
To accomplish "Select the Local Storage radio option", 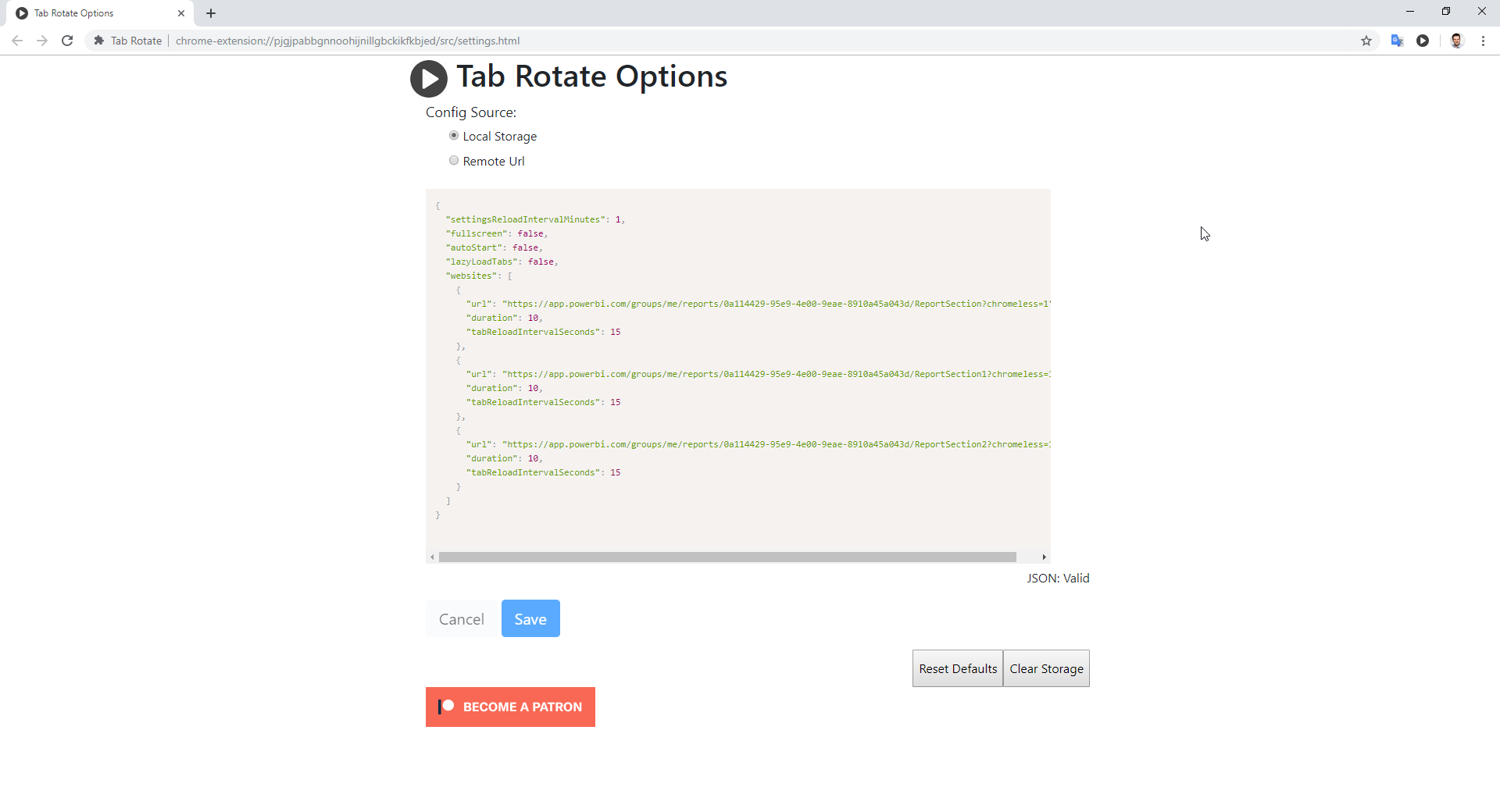I will click(x=454, y=136).
